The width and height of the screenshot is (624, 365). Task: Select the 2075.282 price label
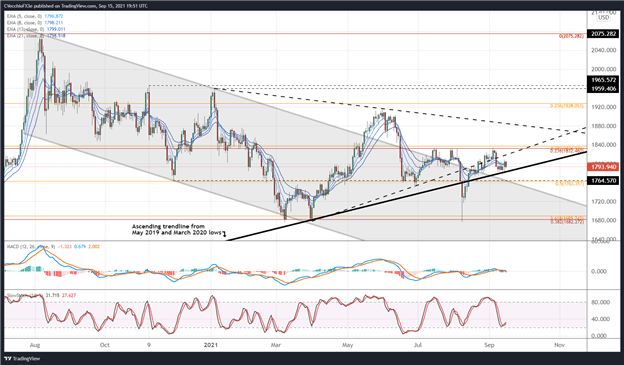click(x=604, y=34)
